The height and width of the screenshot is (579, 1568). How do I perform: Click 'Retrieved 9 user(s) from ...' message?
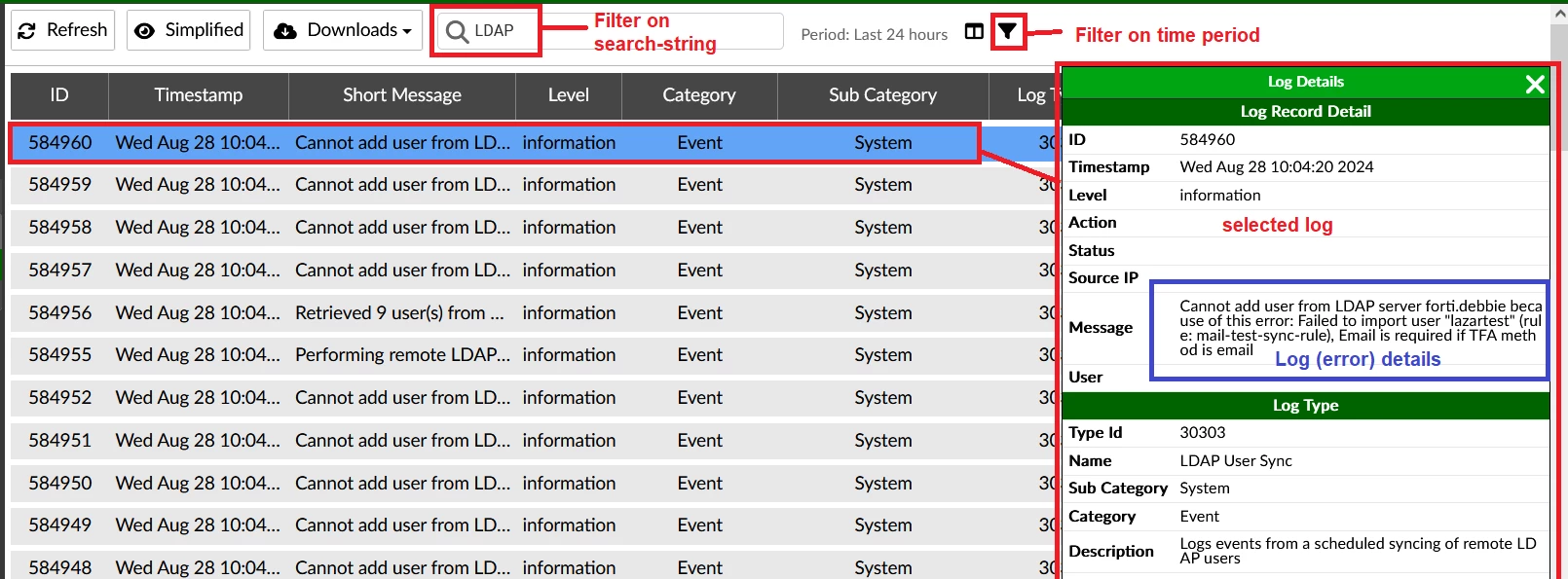coord(399,313)
